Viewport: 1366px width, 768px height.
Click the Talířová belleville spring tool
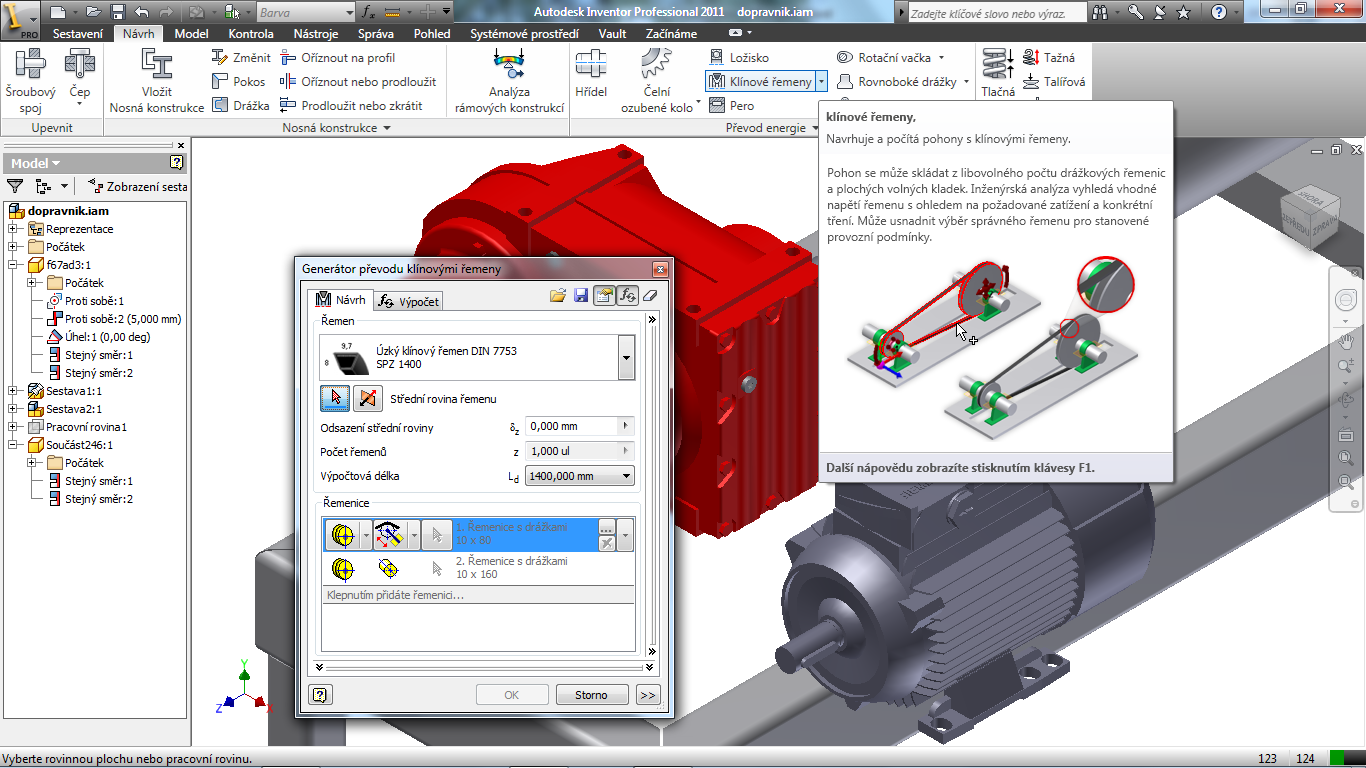(x=1053, y=82)
